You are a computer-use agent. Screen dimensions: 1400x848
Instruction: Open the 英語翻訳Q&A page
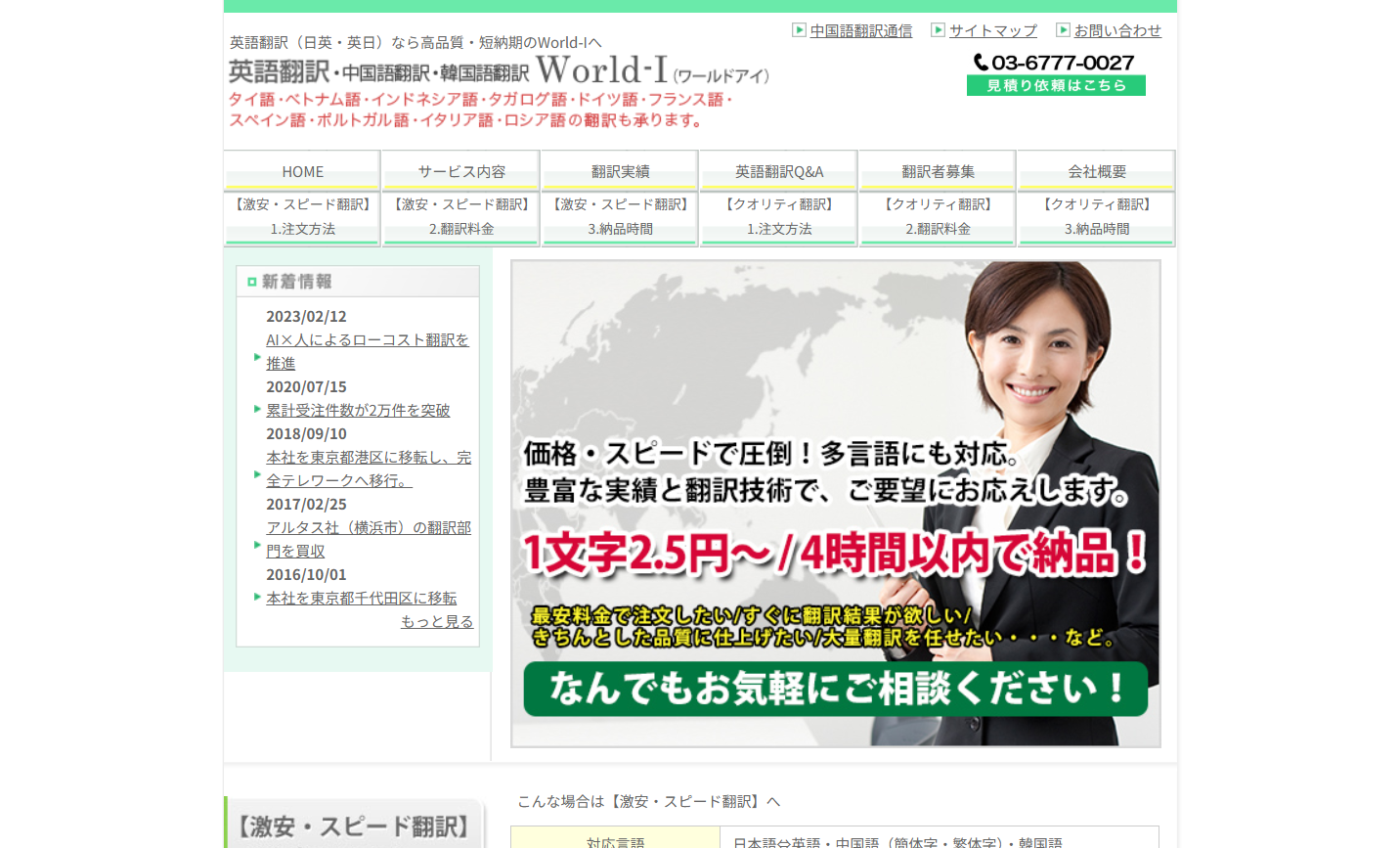(778, 171)
